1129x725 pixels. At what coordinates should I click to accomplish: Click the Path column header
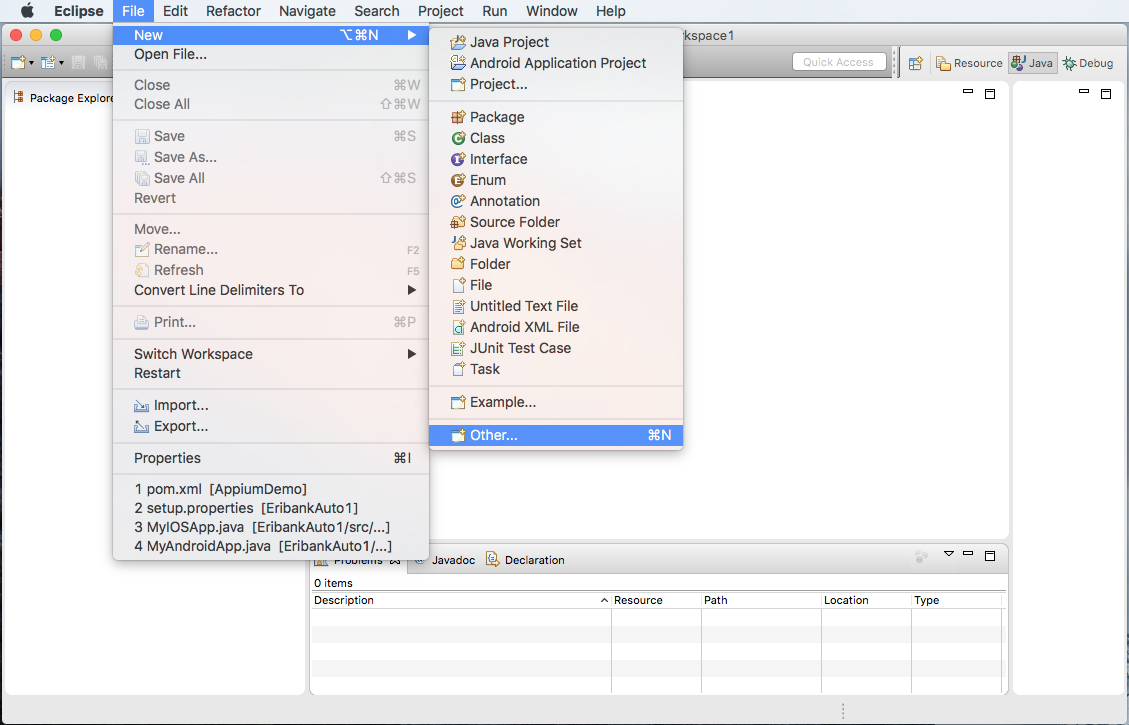pos(761,600)
